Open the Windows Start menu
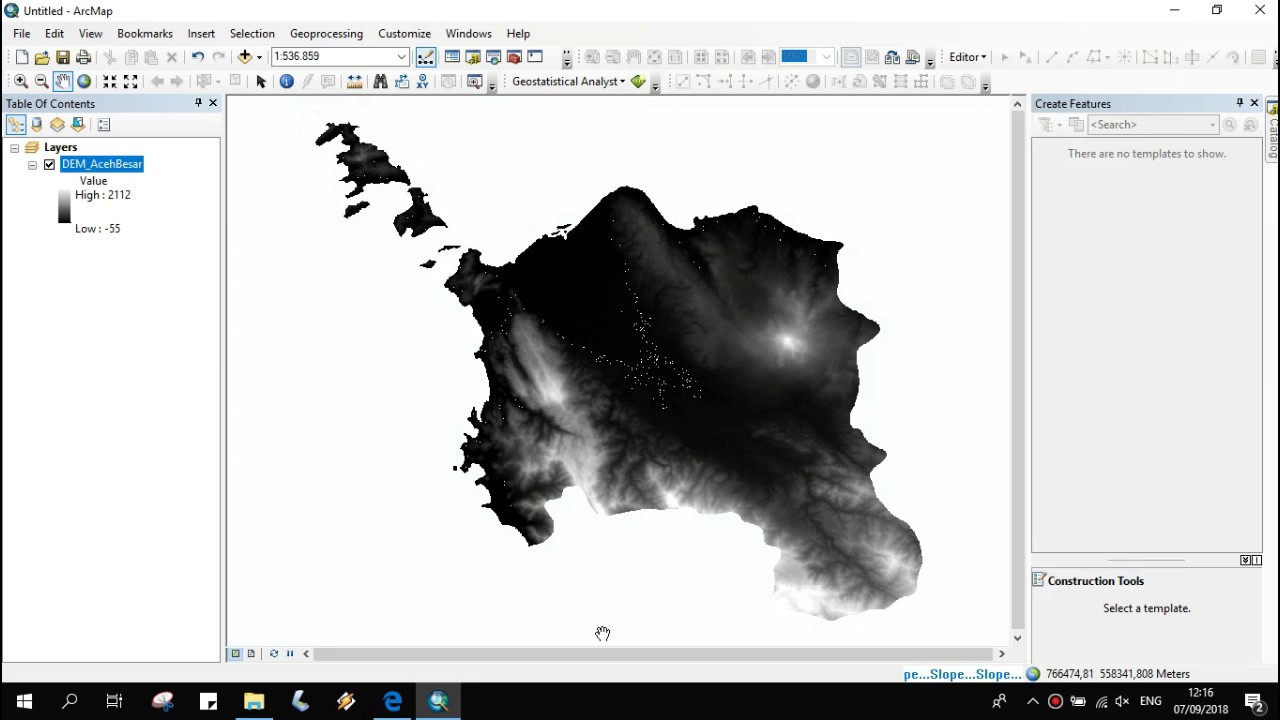The image size is (1280, 720). [x=24, y=702]
